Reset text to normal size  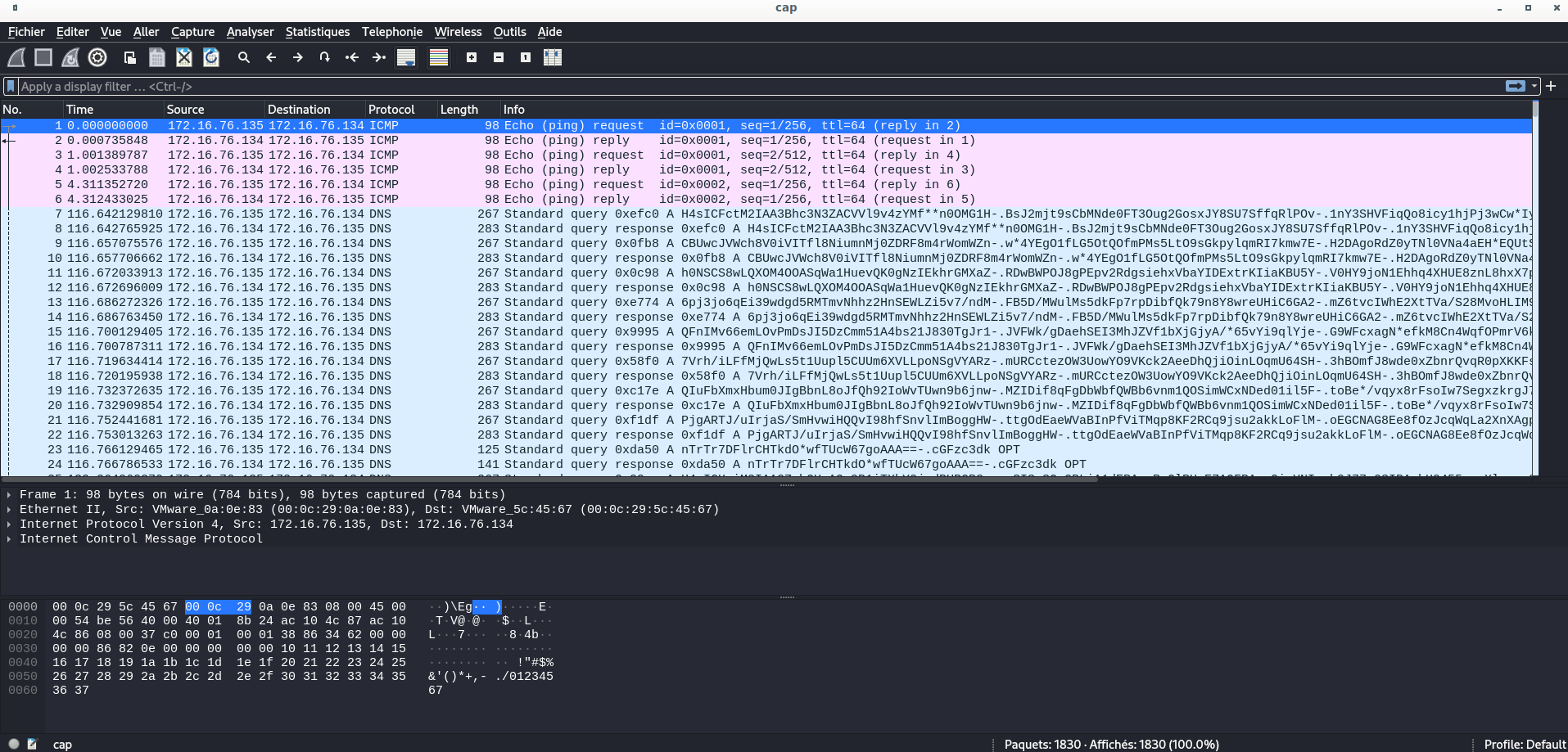point(526,57)
